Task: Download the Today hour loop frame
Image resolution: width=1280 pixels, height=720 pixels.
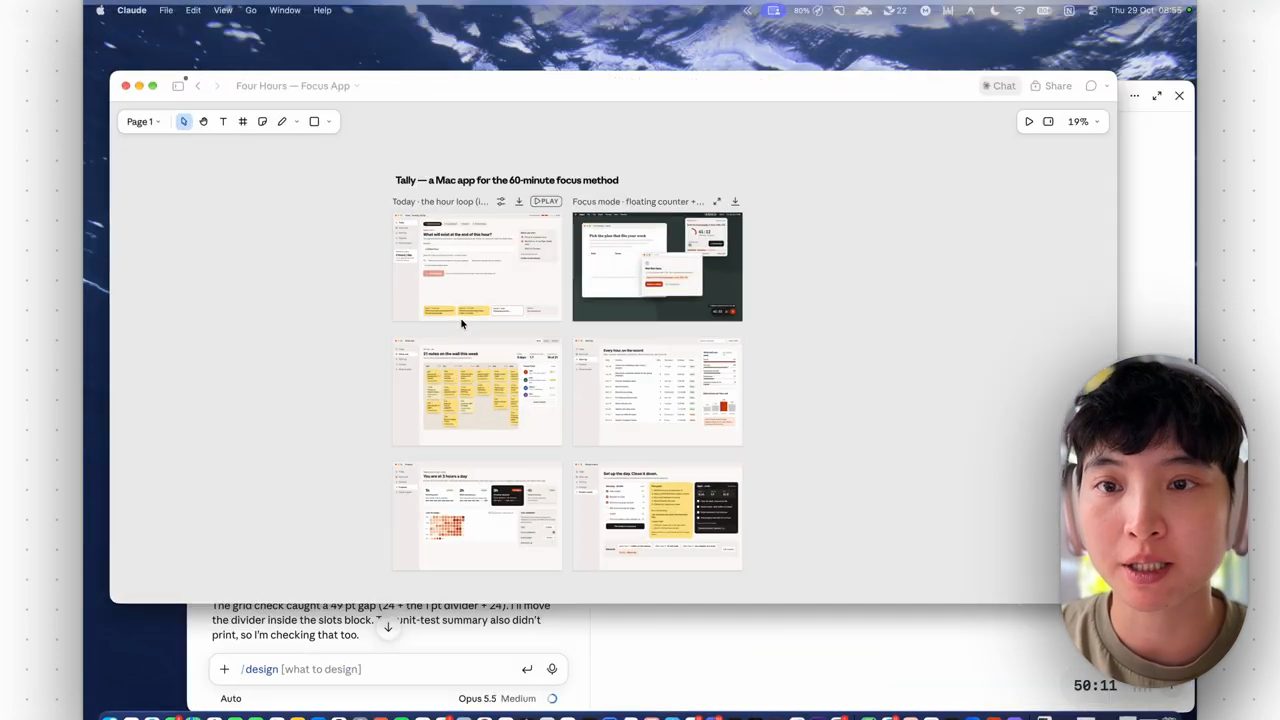Action: coord(519,202)
